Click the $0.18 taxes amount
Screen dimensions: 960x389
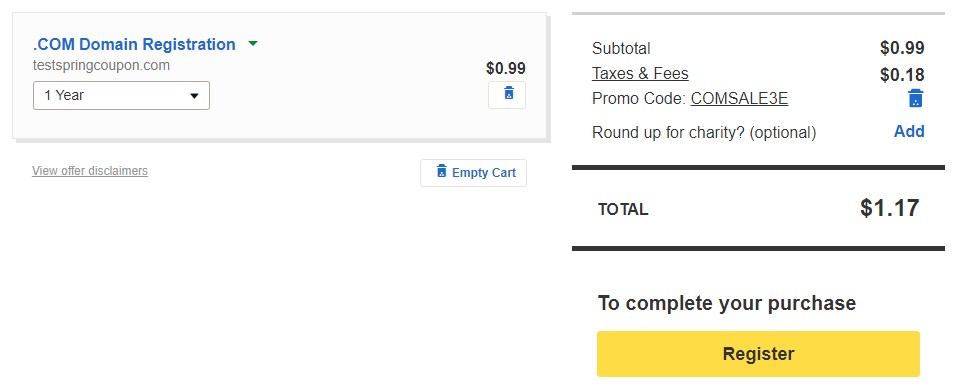[x=902, y=75]
